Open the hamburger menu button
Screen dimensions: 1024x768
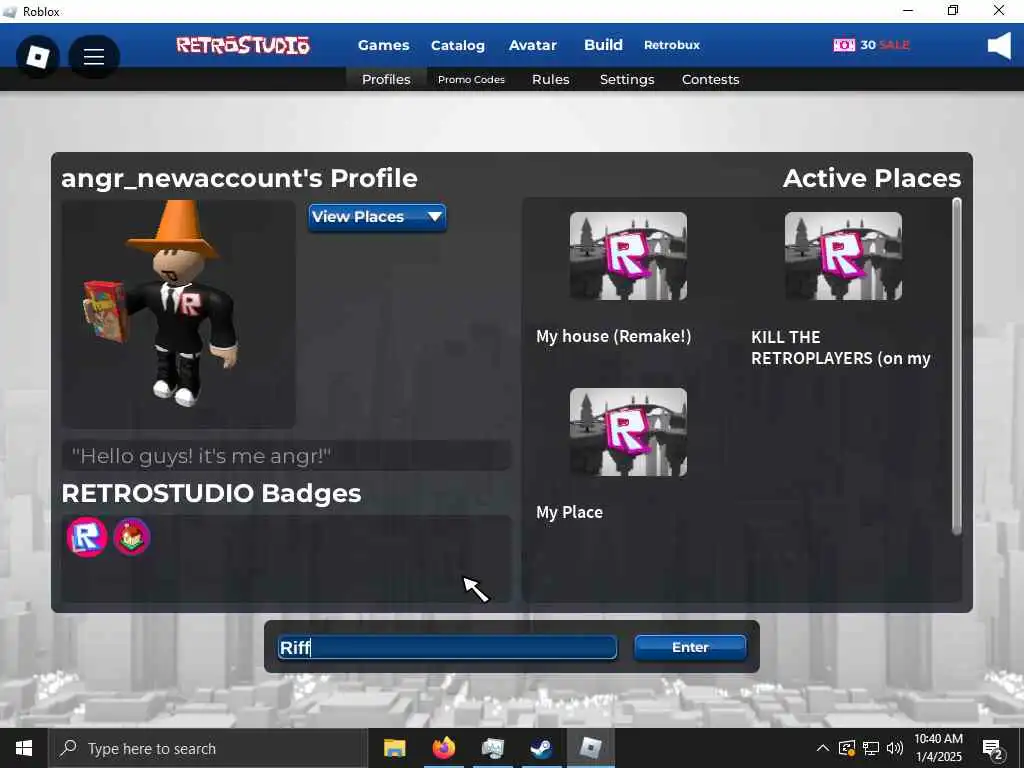(x=93, y=57)
